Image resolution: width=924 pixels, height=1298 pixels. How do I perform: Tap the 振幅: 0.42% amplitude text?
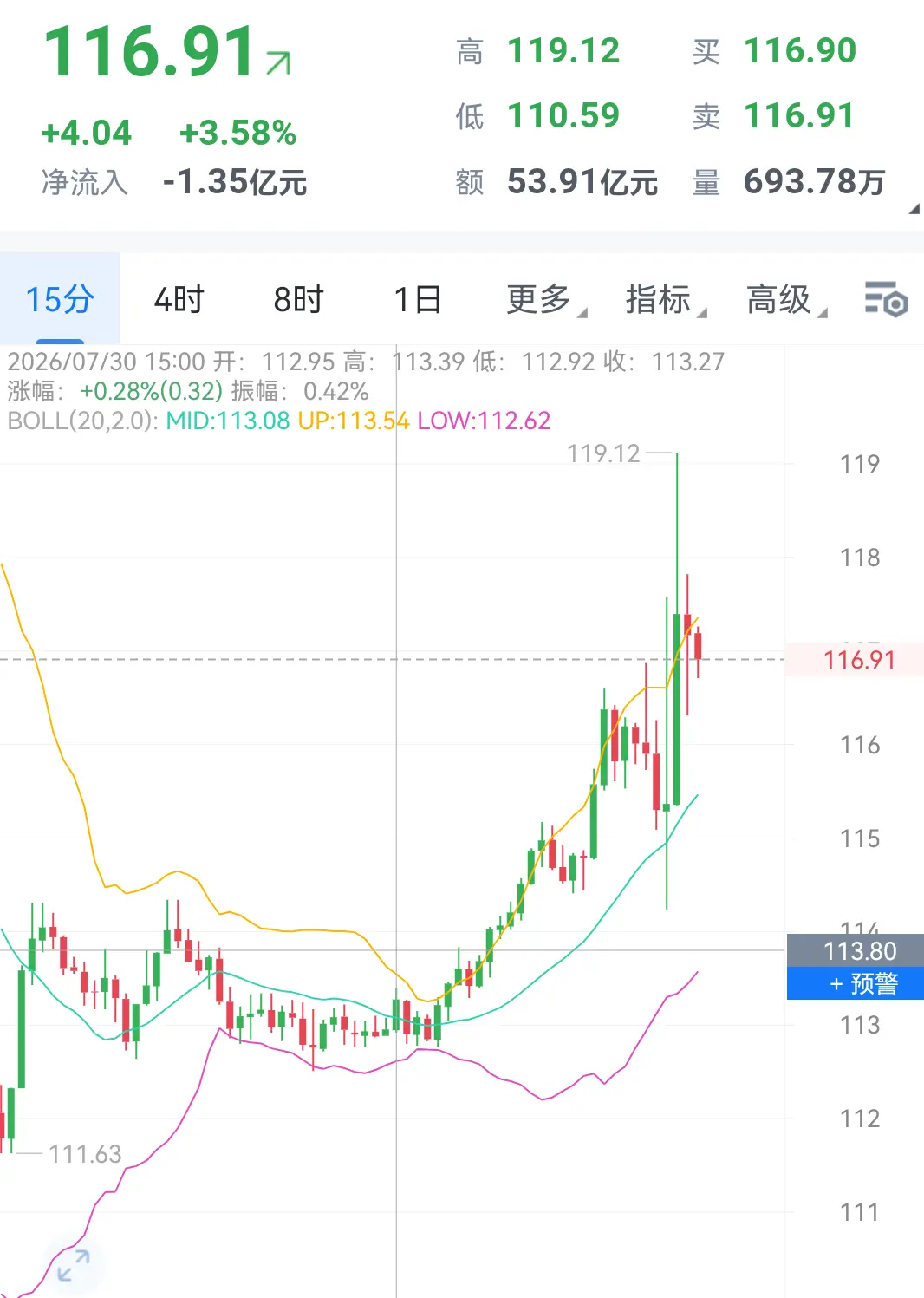click(x=300, y=391)
